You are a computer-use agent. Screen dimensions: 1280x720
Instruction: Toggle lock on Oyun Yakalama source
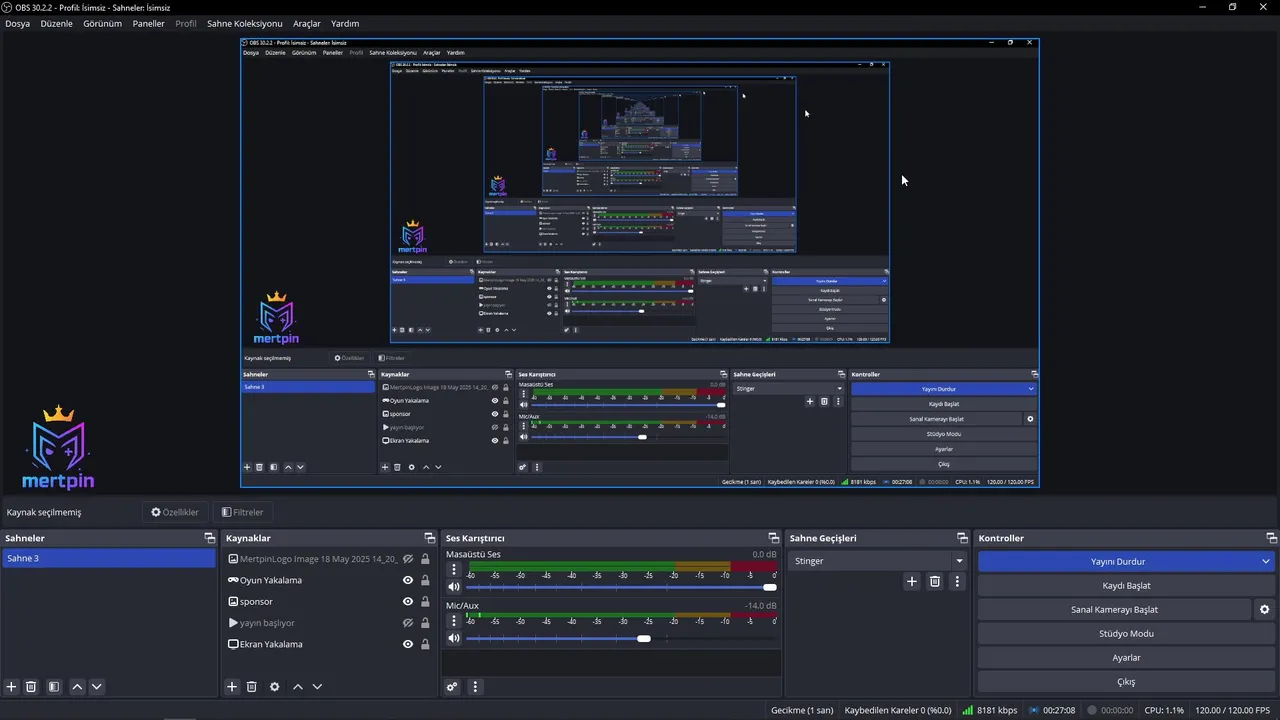(x=425, y=580)
